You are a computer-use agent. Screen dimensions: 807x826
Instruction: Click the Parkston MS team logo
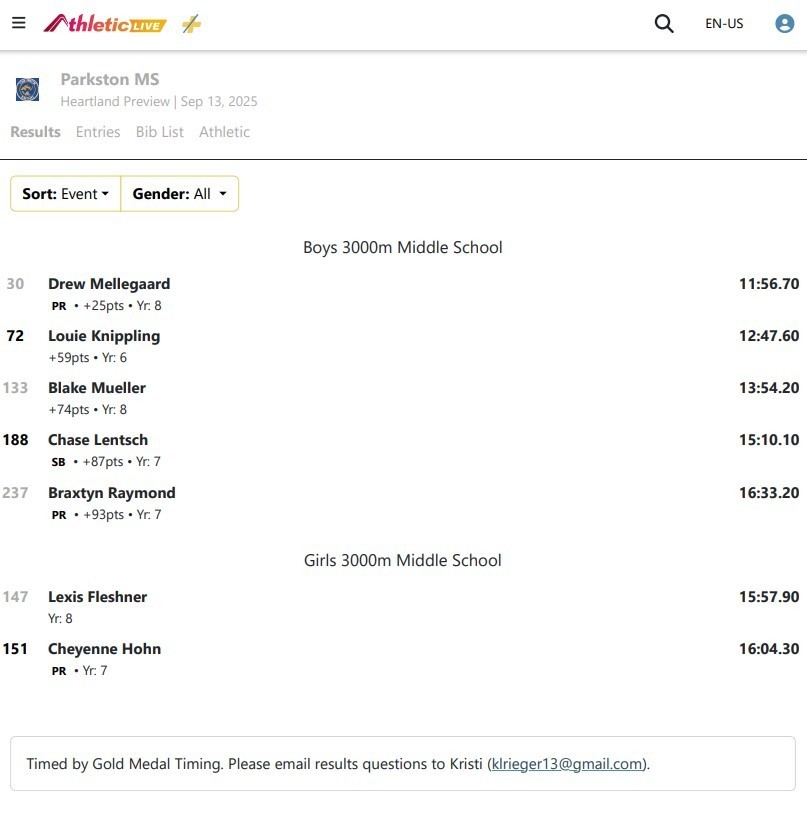[x=27, y=90]
